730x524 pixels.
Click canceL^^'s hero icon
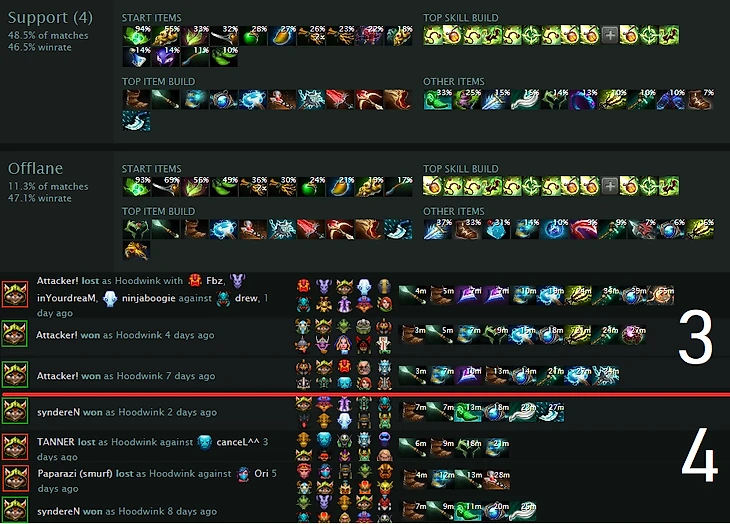[204, 442]
